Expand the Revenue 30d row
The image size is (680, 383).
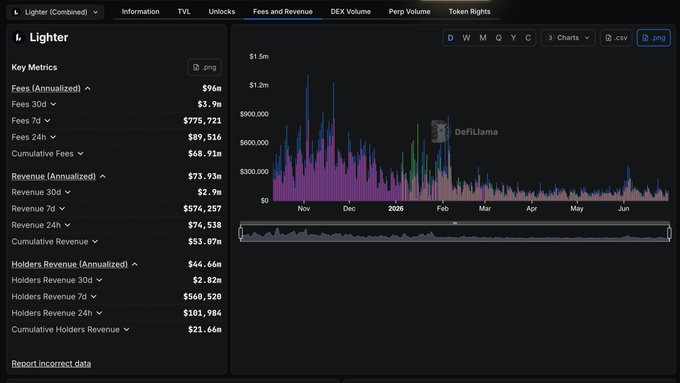[x=68, y=193]
